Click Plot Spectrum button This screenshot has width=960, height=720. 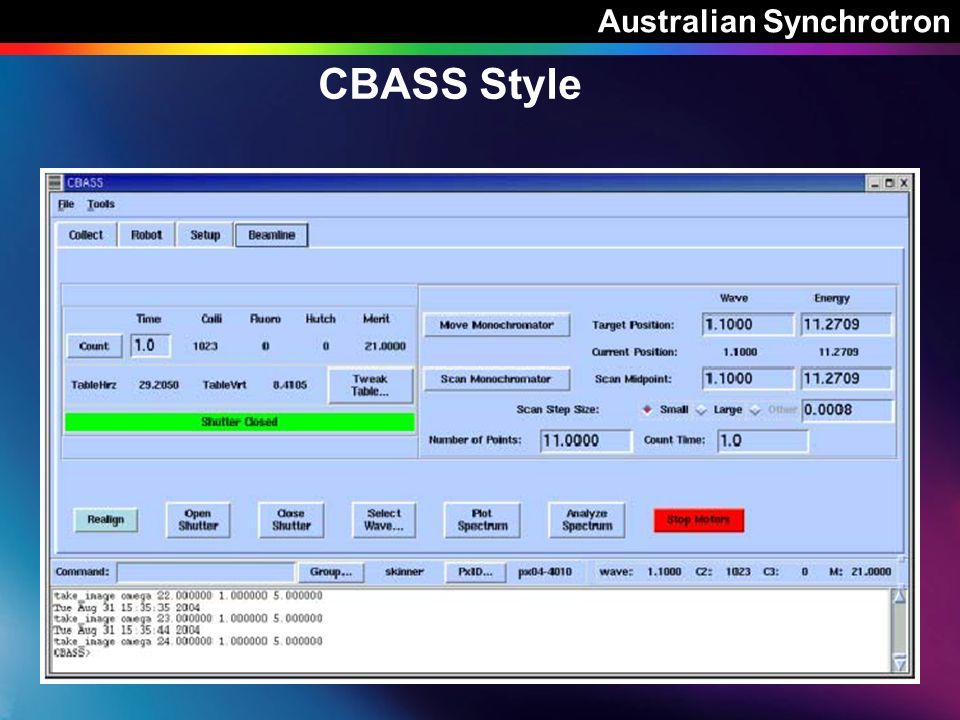point(482,520)
